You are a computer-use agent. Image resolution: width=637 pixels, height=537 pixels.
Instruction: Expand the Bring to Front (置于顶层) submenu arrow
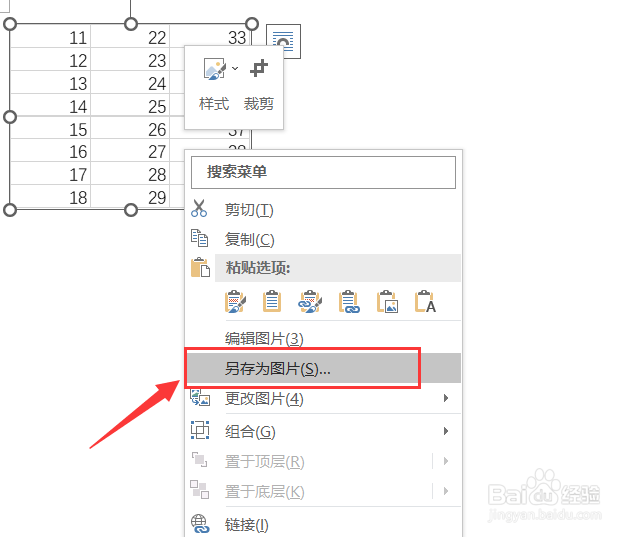click(446, 461)
